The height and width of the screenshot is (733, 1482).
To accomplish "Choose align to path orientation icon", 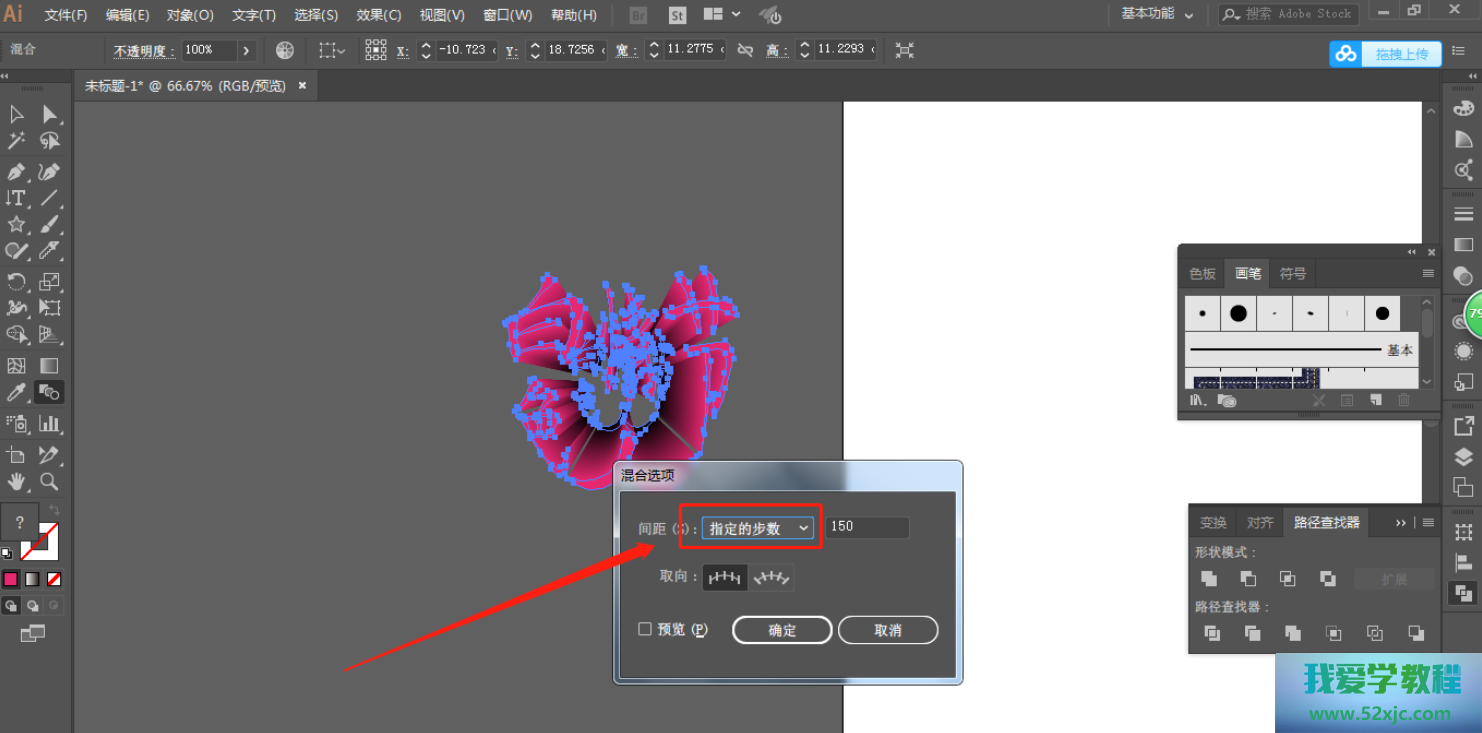I will [772, 577].
